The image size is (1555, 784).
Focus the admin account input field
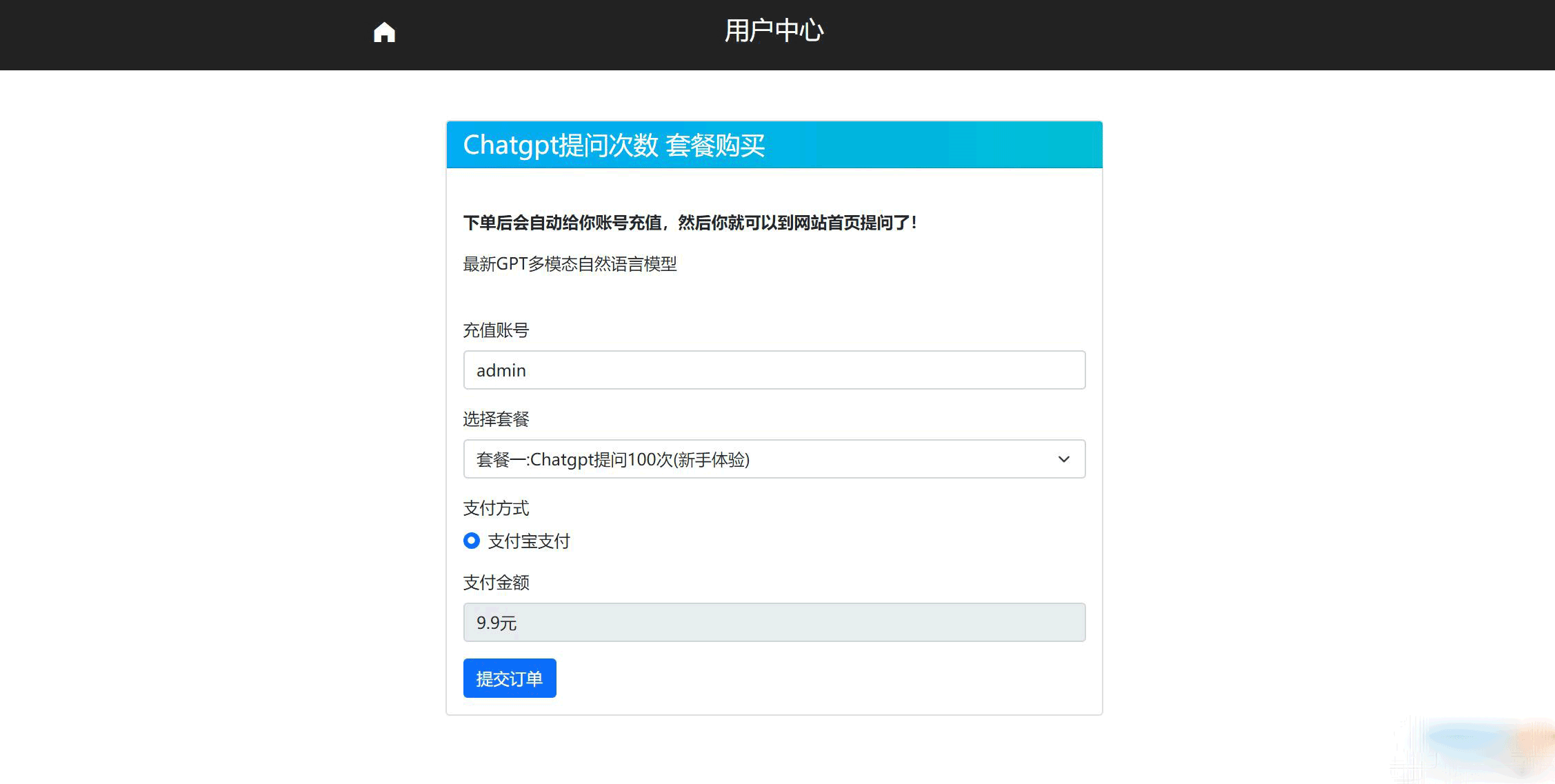(x=774, y=370)
